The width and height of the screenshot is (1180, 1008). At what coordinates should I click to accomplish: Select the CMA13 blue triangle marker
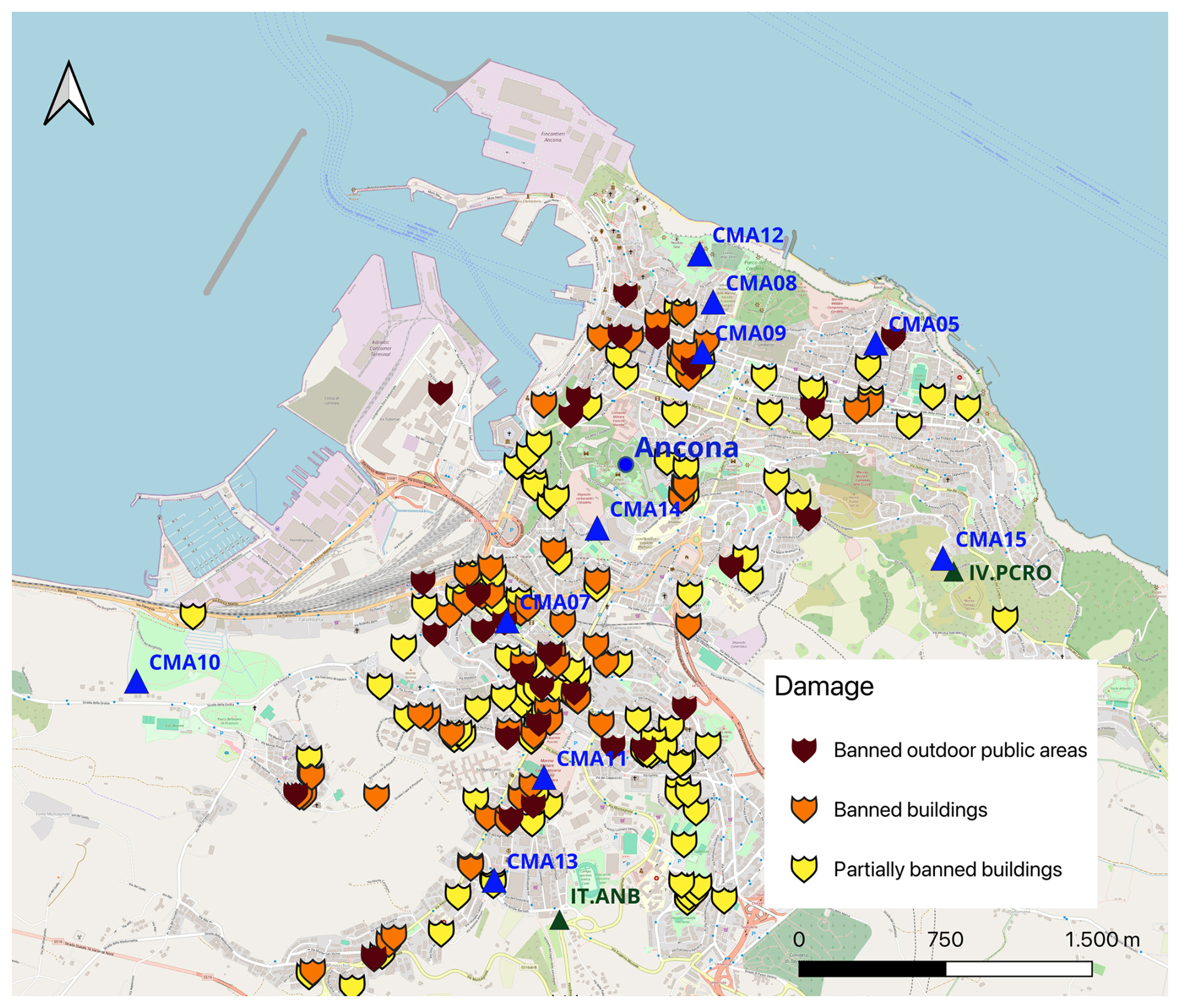coord(493,882)
